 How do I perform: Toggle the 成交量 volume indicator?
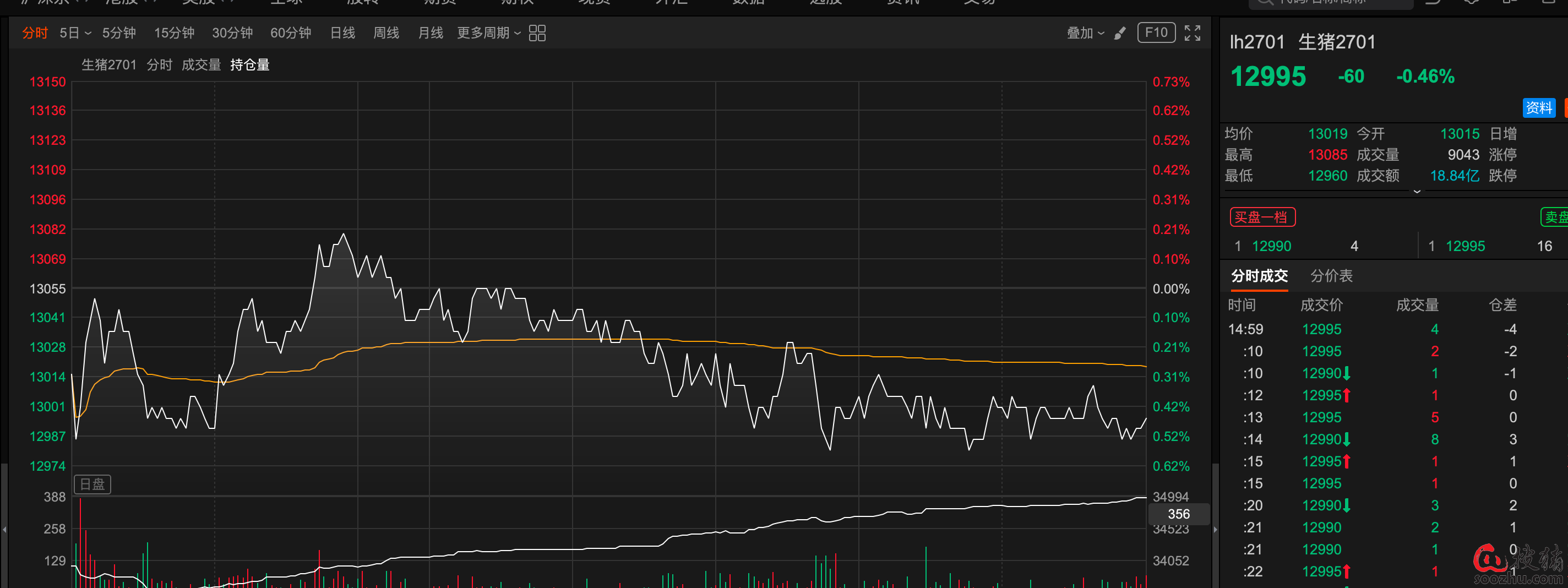[x=201, y=64]
